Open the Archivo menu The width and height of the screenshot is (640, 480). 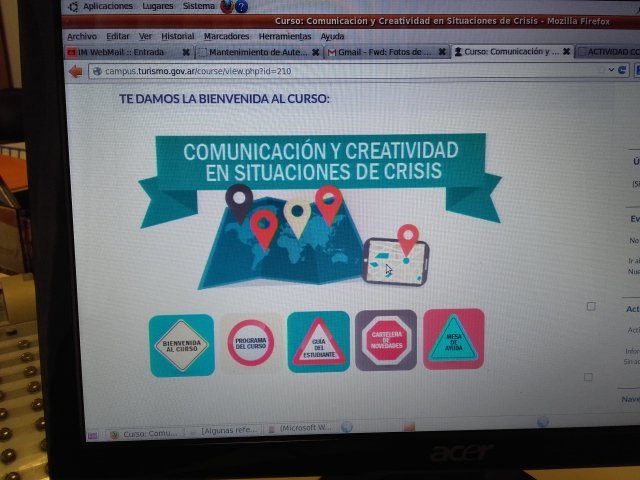[82, 36]
